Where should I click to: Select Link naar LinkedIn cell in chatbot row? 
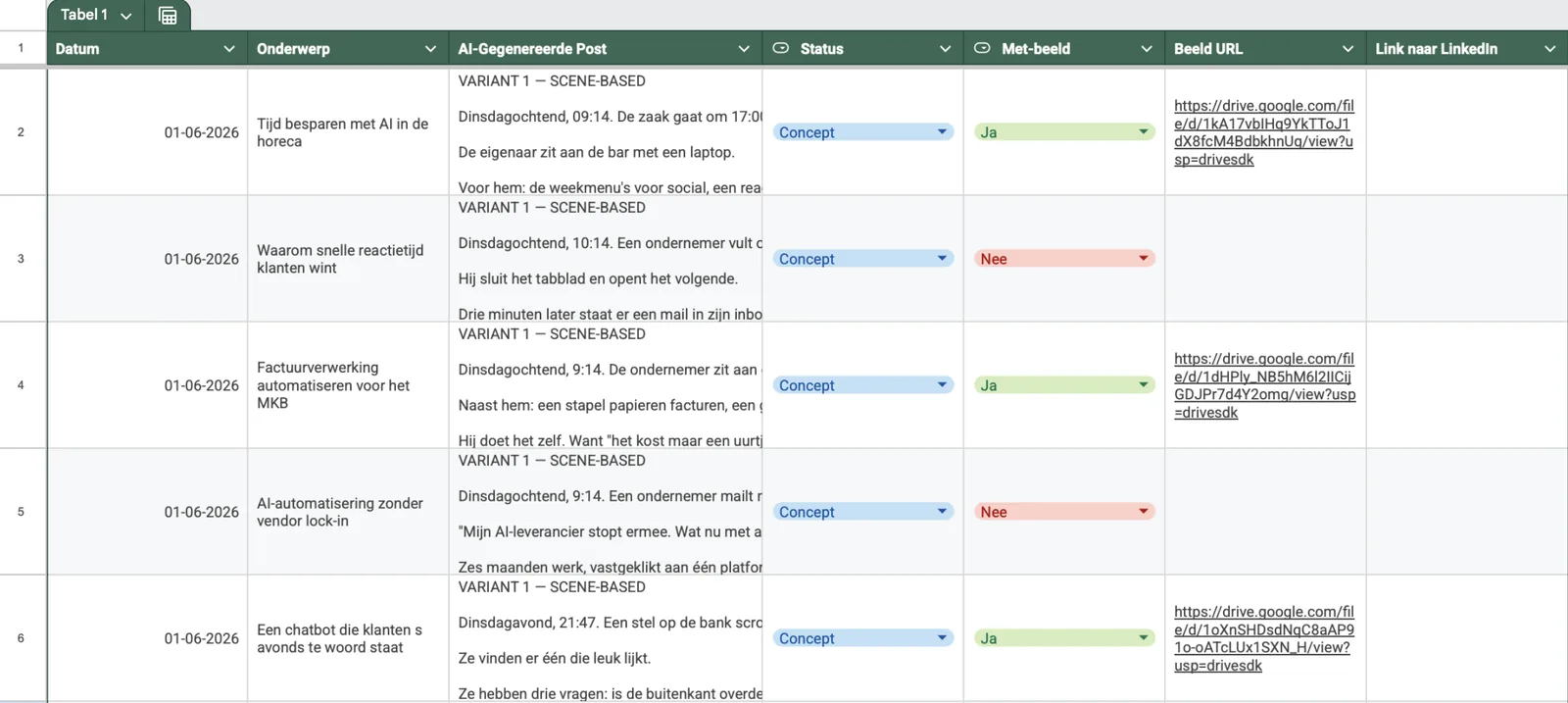point(1467,638)
